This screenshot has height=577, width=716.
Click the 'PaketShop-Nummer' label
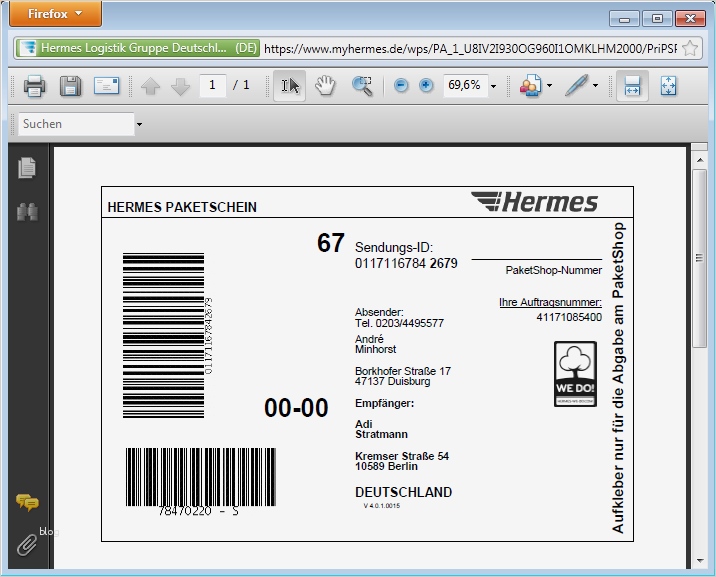[553, 270]
